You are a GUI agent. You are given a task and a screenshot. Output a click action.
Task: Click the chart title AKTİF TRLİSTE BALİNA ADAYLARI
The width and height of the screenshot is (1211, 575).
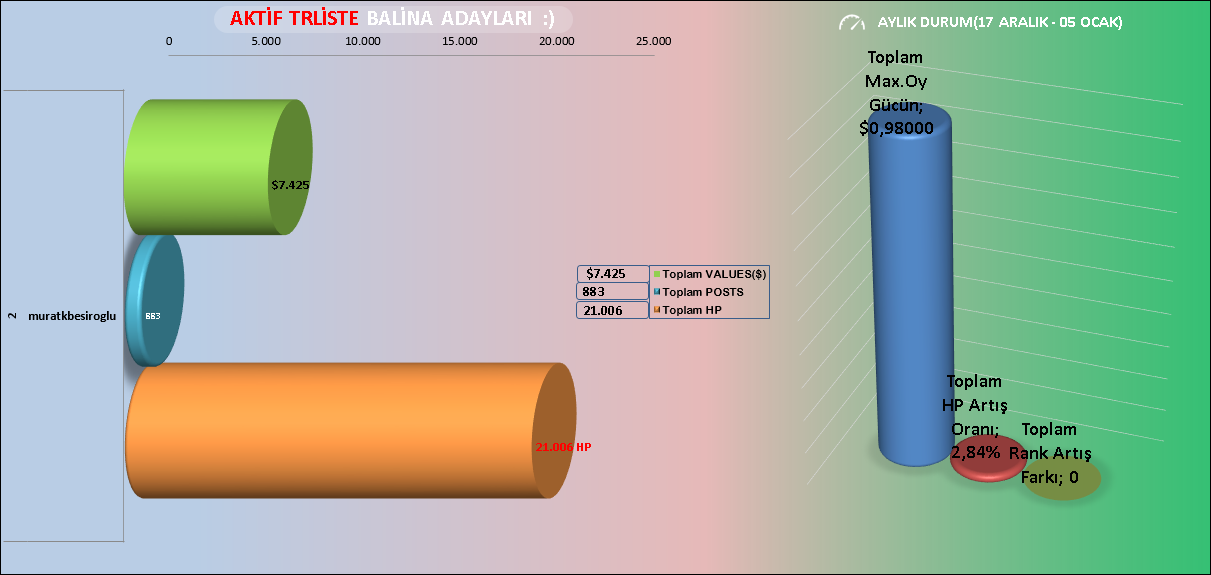tap(394, 19)
